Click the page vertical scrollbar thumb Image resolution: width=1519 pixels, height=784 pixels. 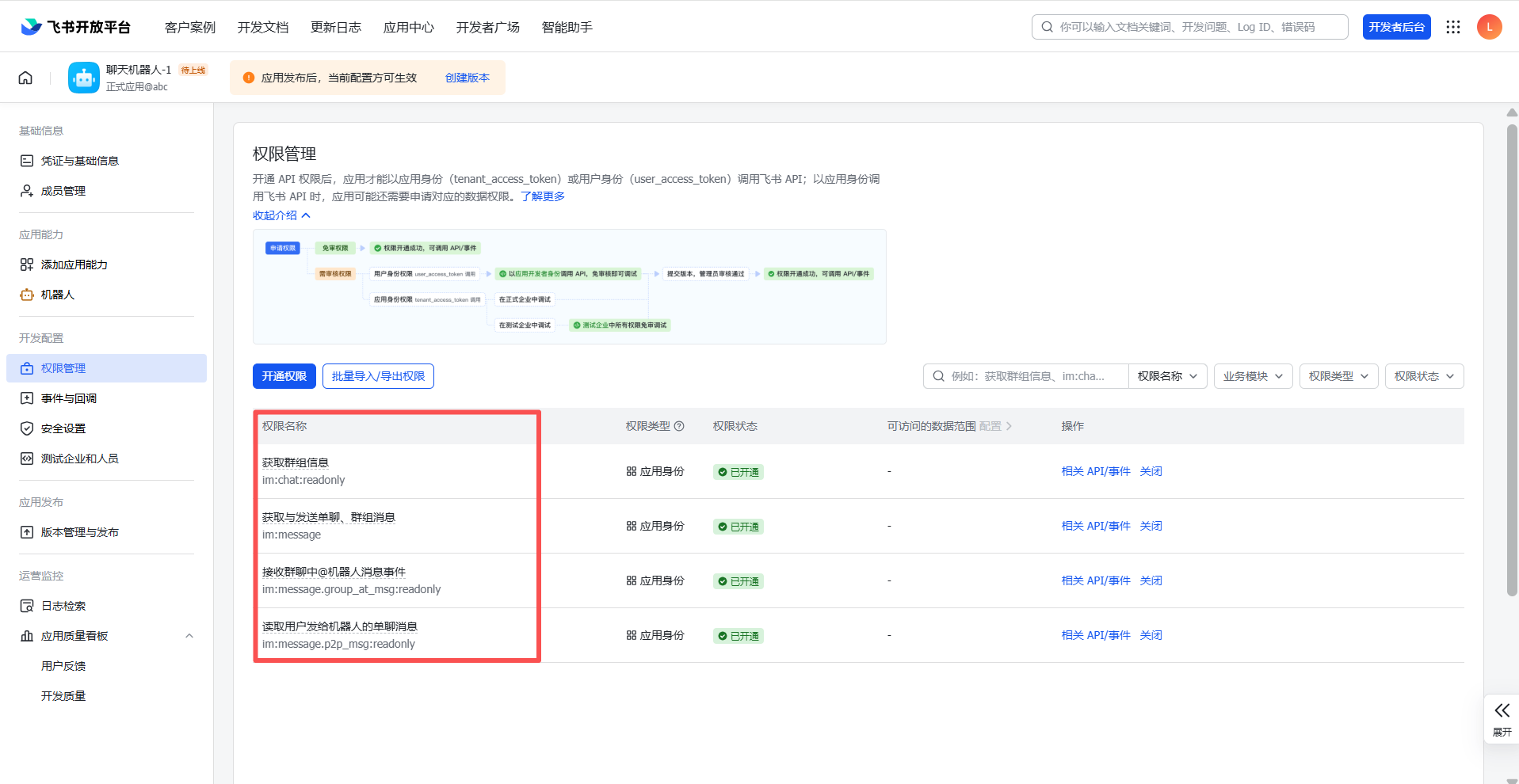1512,360
